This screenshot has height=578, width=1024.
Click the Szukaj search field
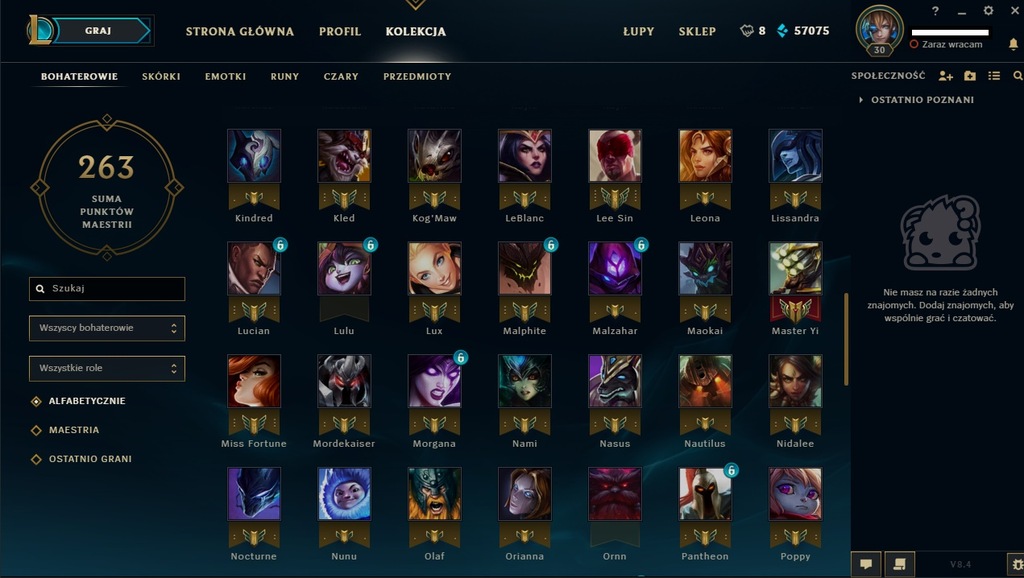point(107,289)
